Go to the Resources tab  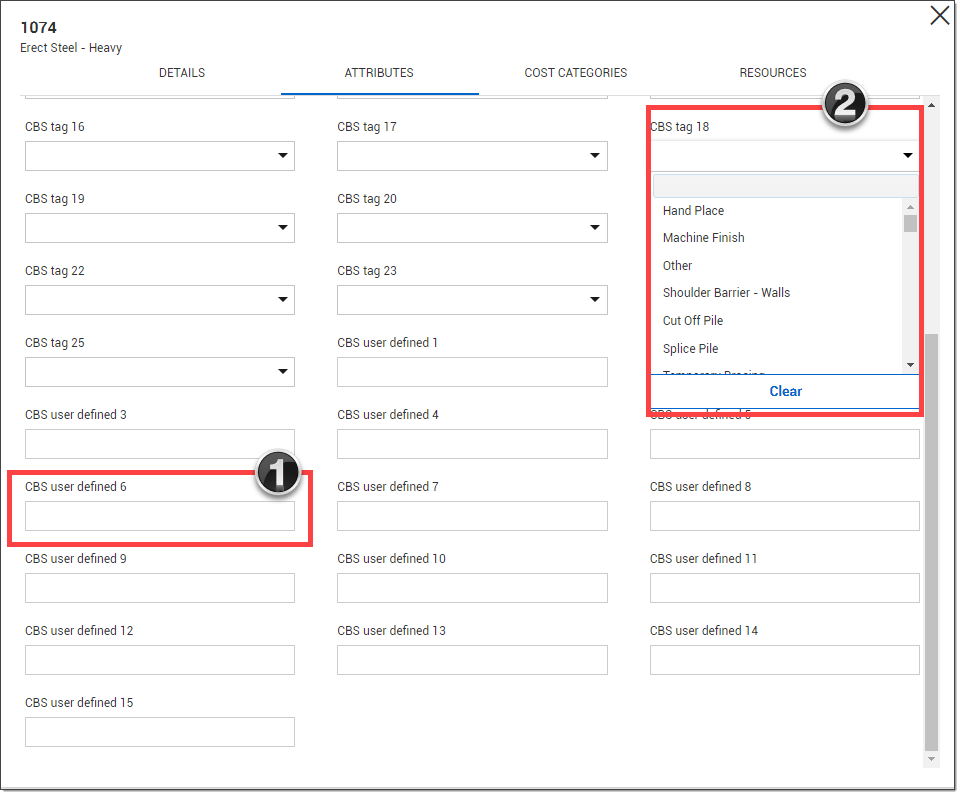pyautogui.click(x=772, y=73)
